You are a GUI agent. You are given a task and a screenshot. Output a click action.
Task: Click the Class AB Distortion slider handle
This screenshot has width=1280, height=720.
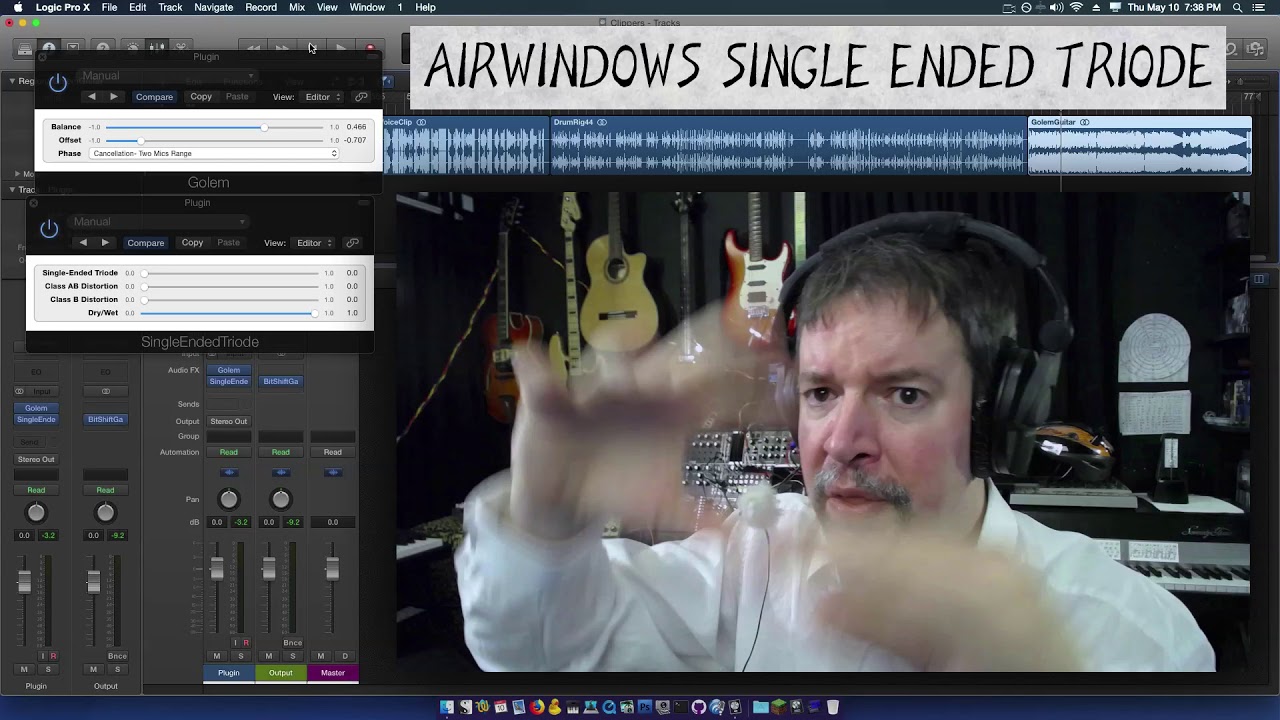click(144, 286)
